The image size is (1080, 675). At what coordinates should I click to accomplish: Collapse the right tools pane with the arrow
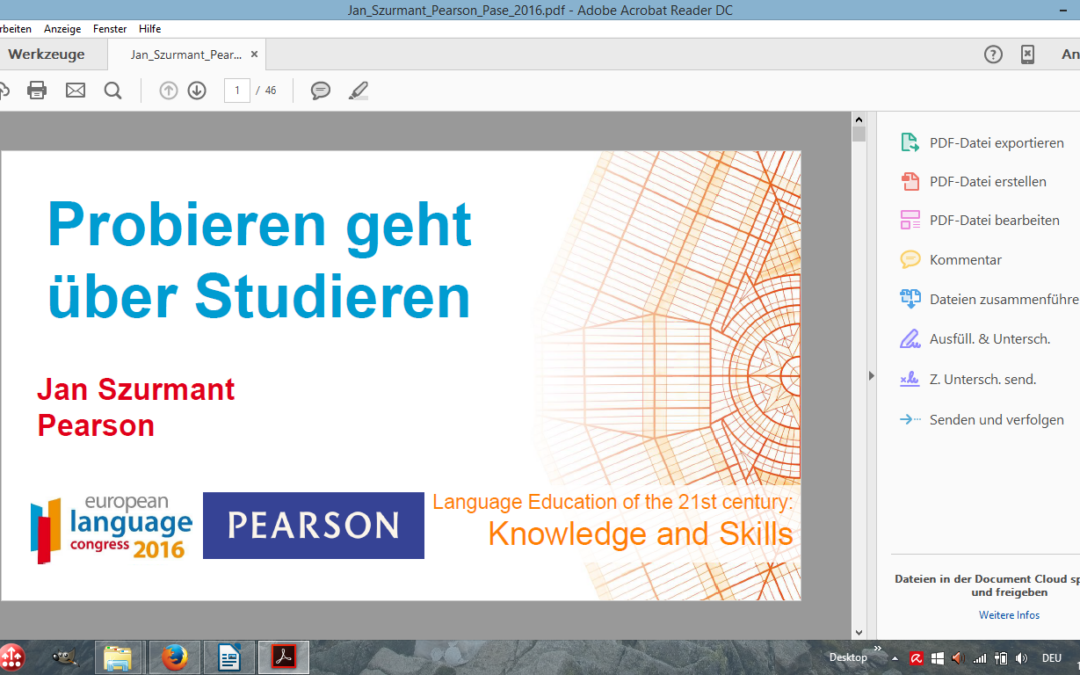[x=871, y=376]
